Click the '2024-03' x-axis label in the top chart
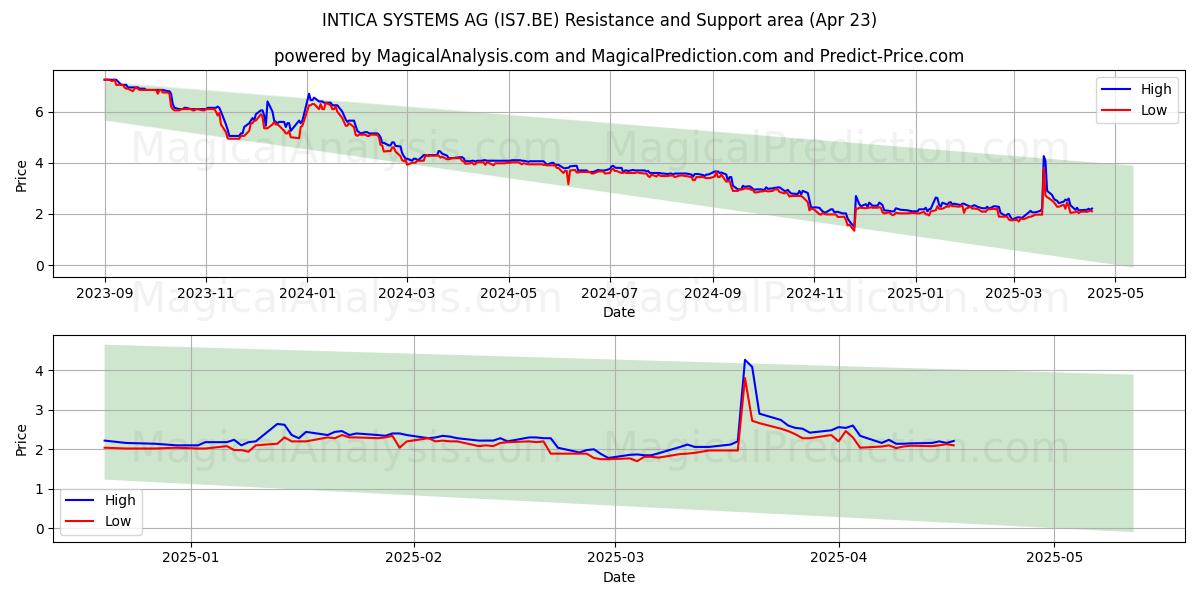 point(407,293)
